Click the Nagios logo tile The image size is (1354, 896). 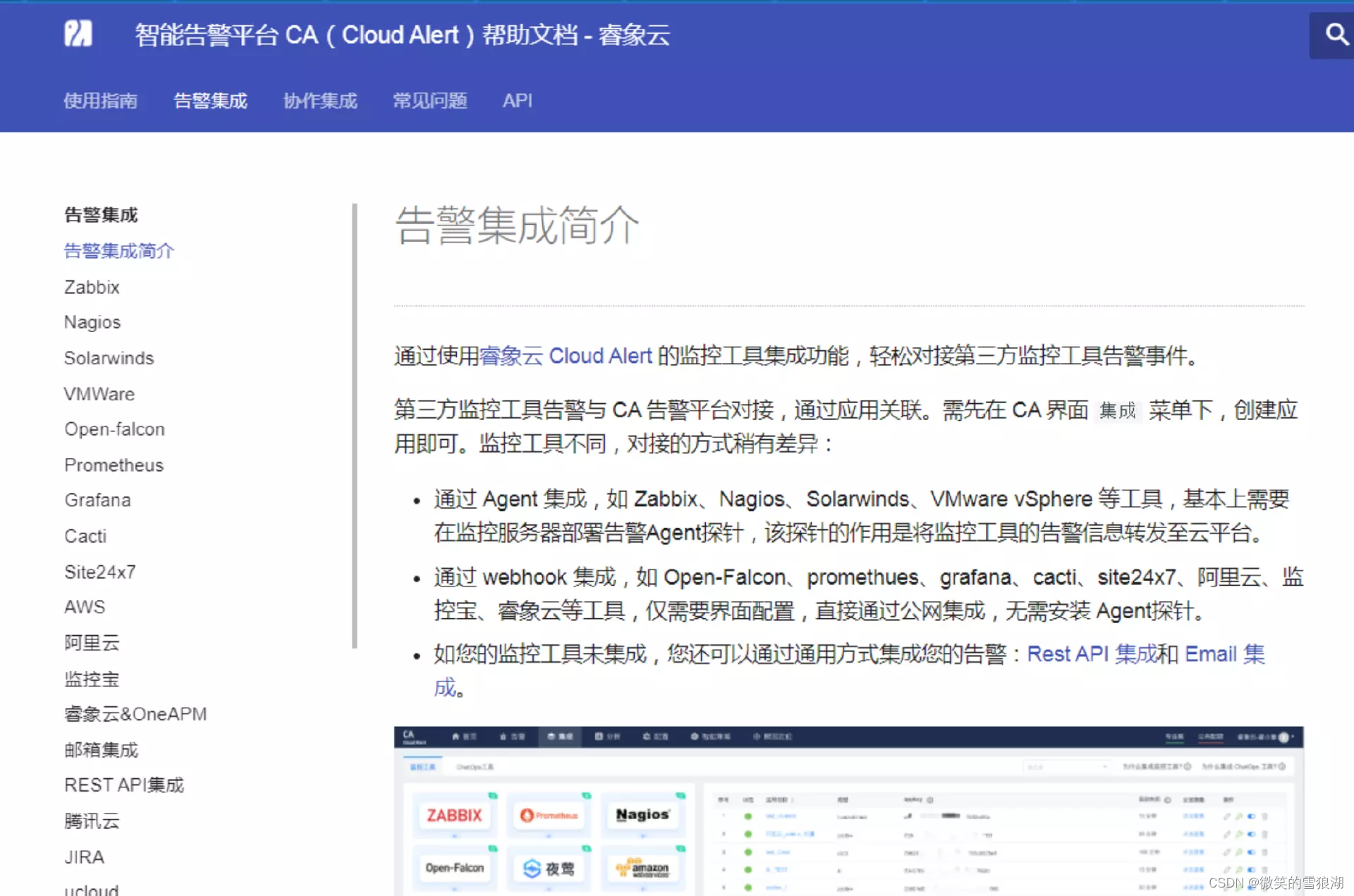(x=642, y=815)
